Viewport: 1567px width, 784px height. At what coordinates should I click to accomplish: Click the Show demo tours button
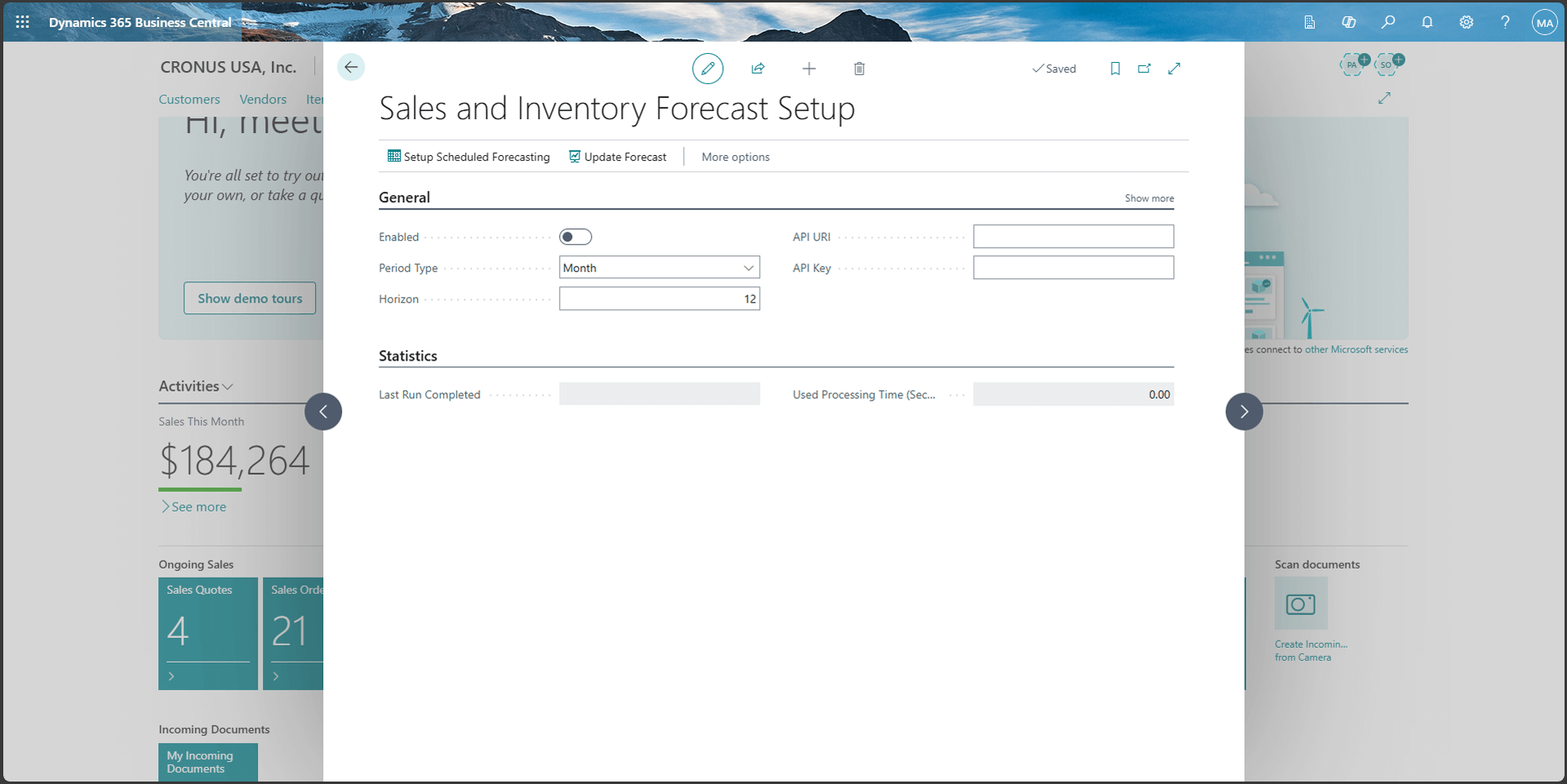tap(250, 298)
